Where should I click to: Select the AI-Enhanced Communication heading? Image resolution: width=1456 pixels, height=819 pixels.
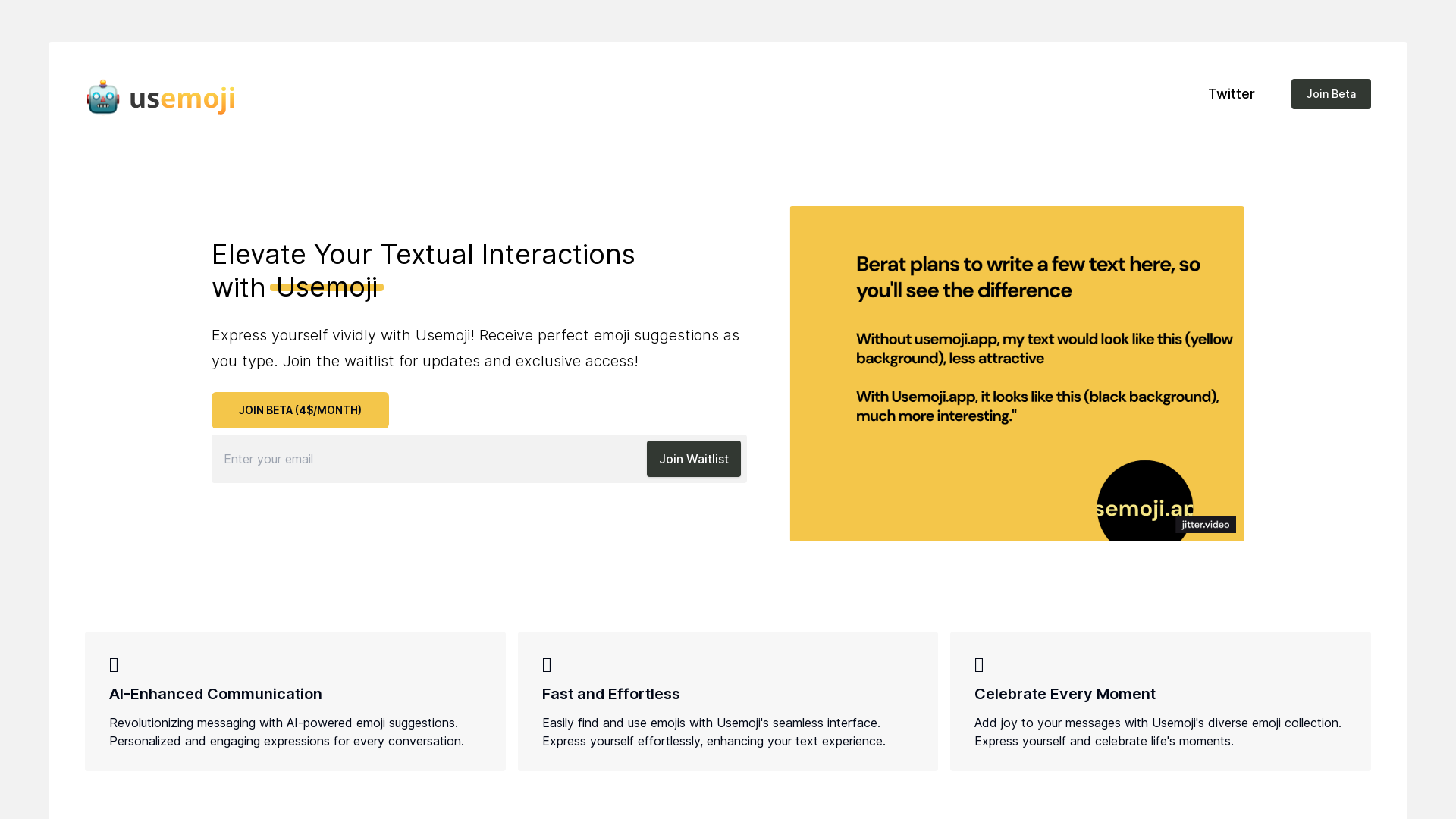[x=215, y=694]
